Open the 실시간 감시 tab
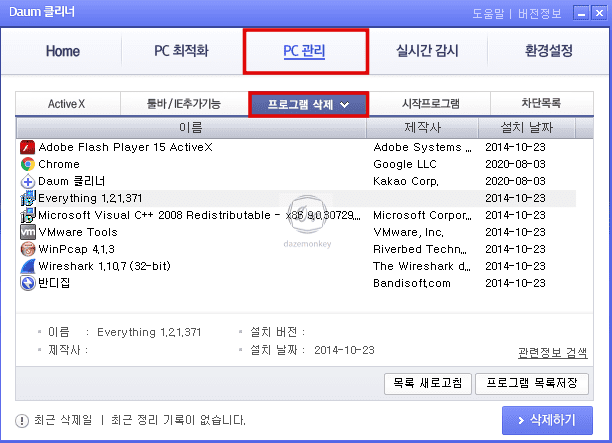Screen dimensions: 612x443 (427, 51)
